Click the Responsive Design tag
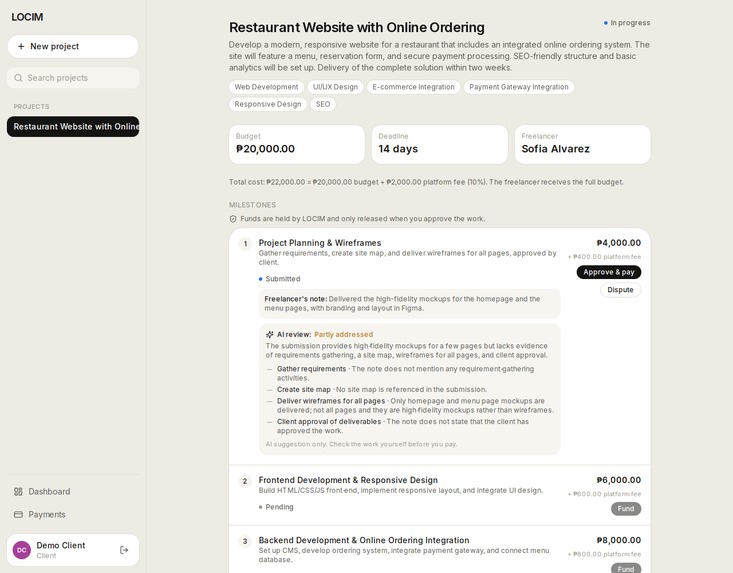The width and height of the screenshot is (733, 573). tap(268, 104)
